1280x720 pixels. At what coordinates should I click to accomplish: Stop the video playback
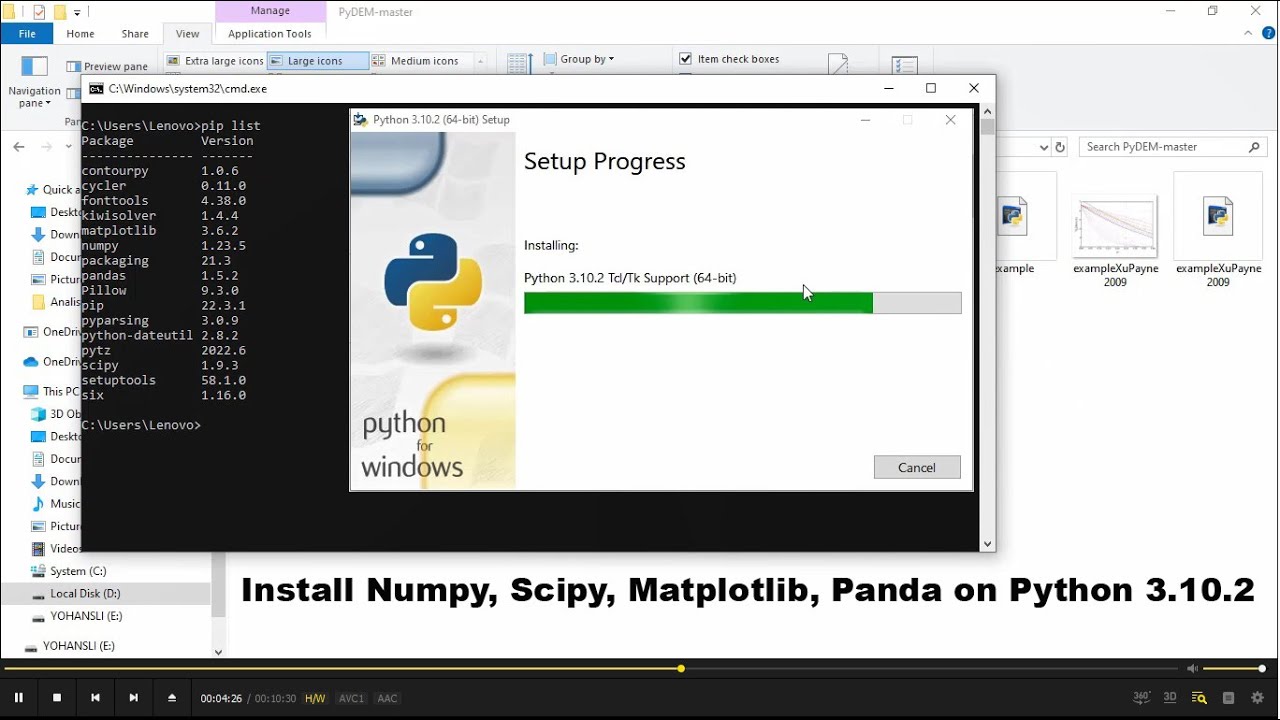[57, 698]
